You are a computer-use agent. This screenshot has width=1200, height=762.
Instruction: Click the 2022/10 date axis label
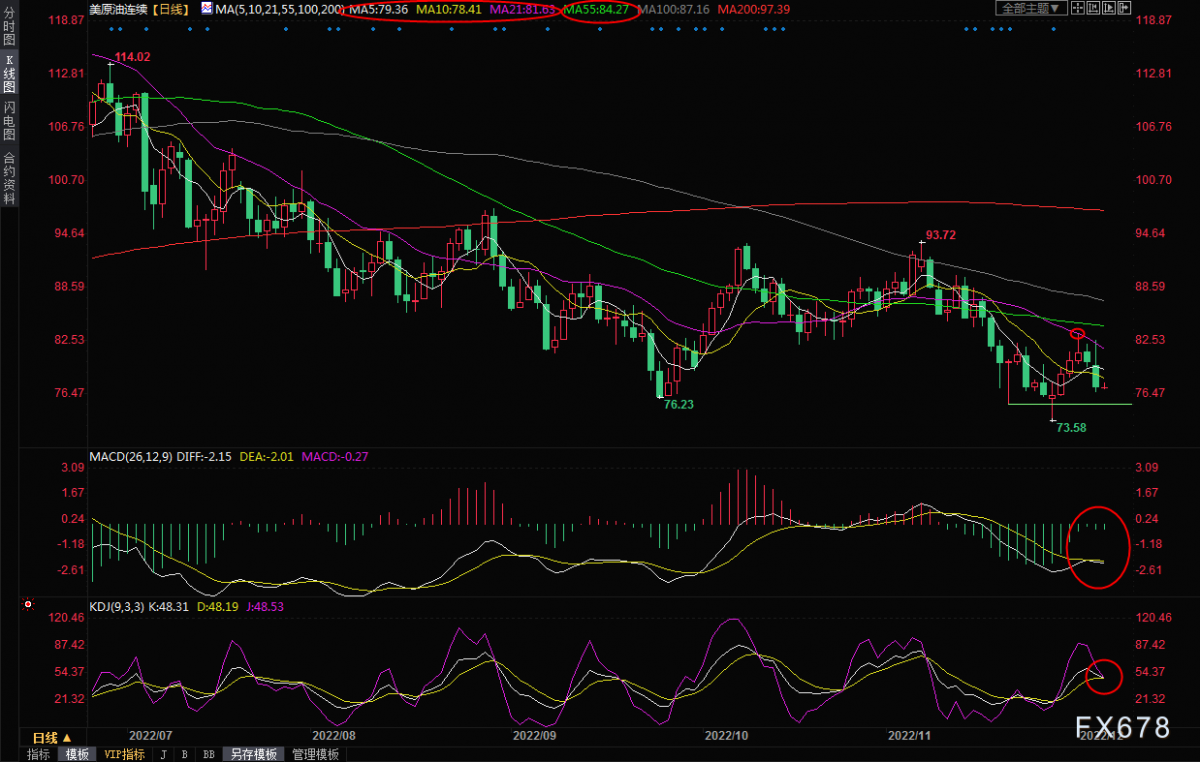click(x=727, y=734)
